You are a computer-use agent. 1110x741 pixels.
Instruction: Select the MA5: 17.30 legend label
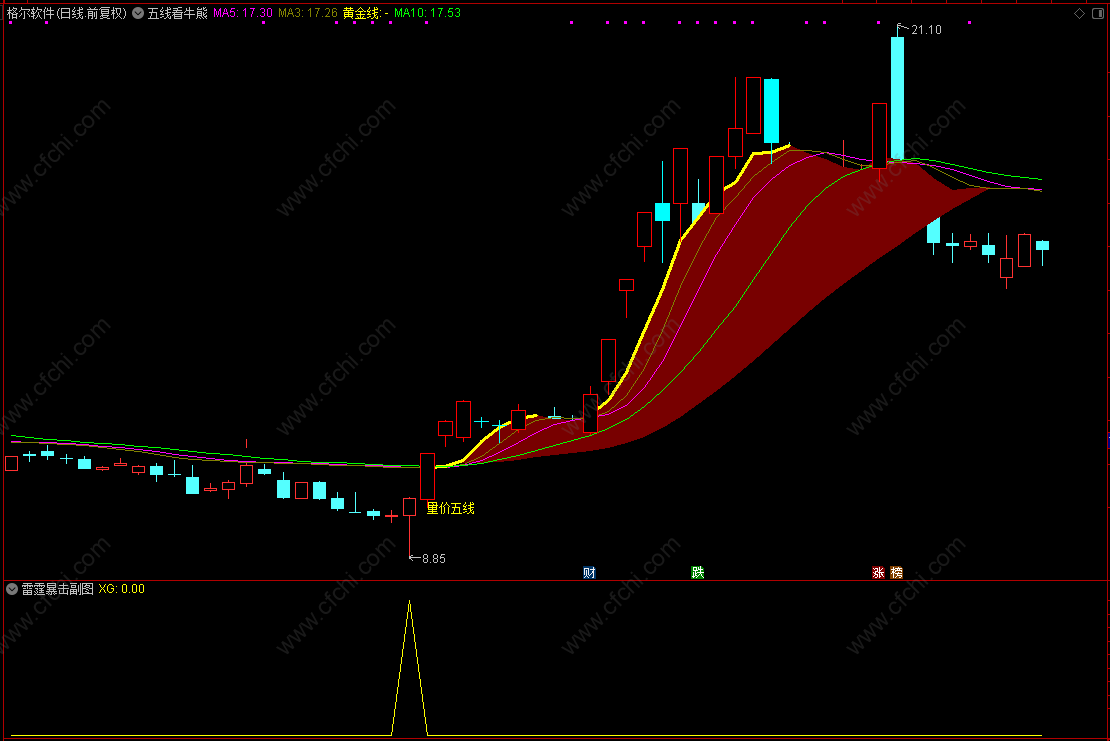[x=243, y=13]
